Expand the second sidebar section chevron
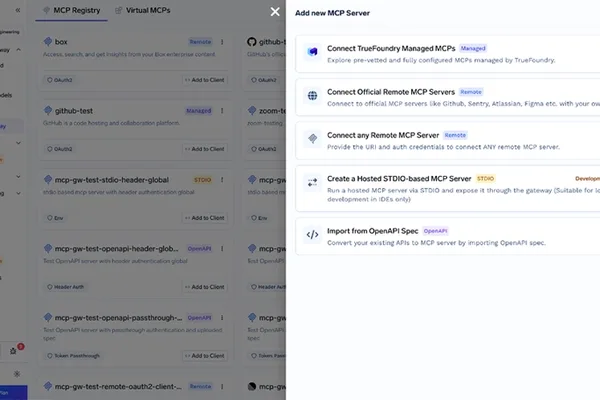Screen dimensions: 600x400 tap(18, 143)
